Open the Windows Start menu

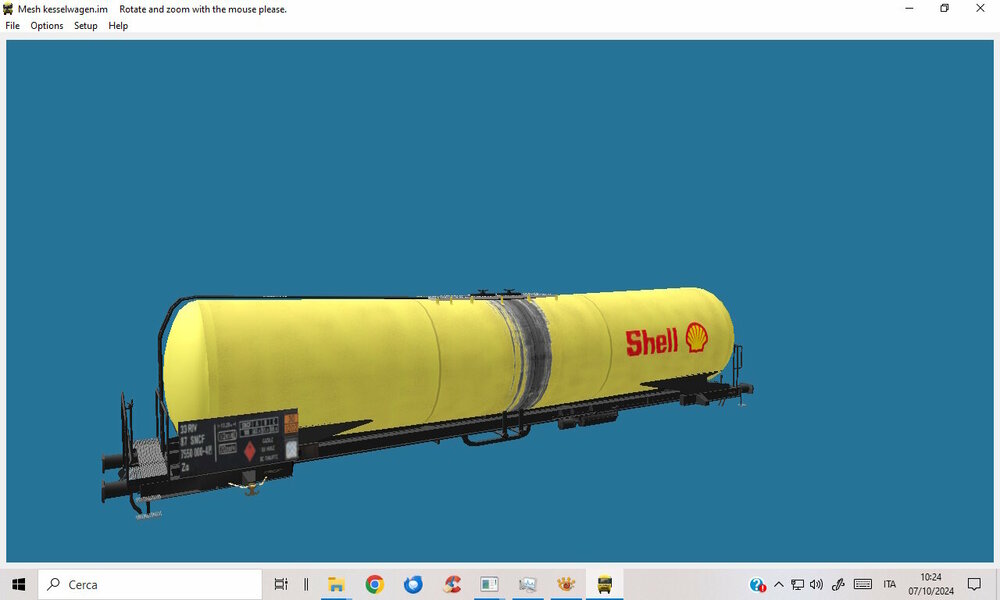[x=18, y=584]
